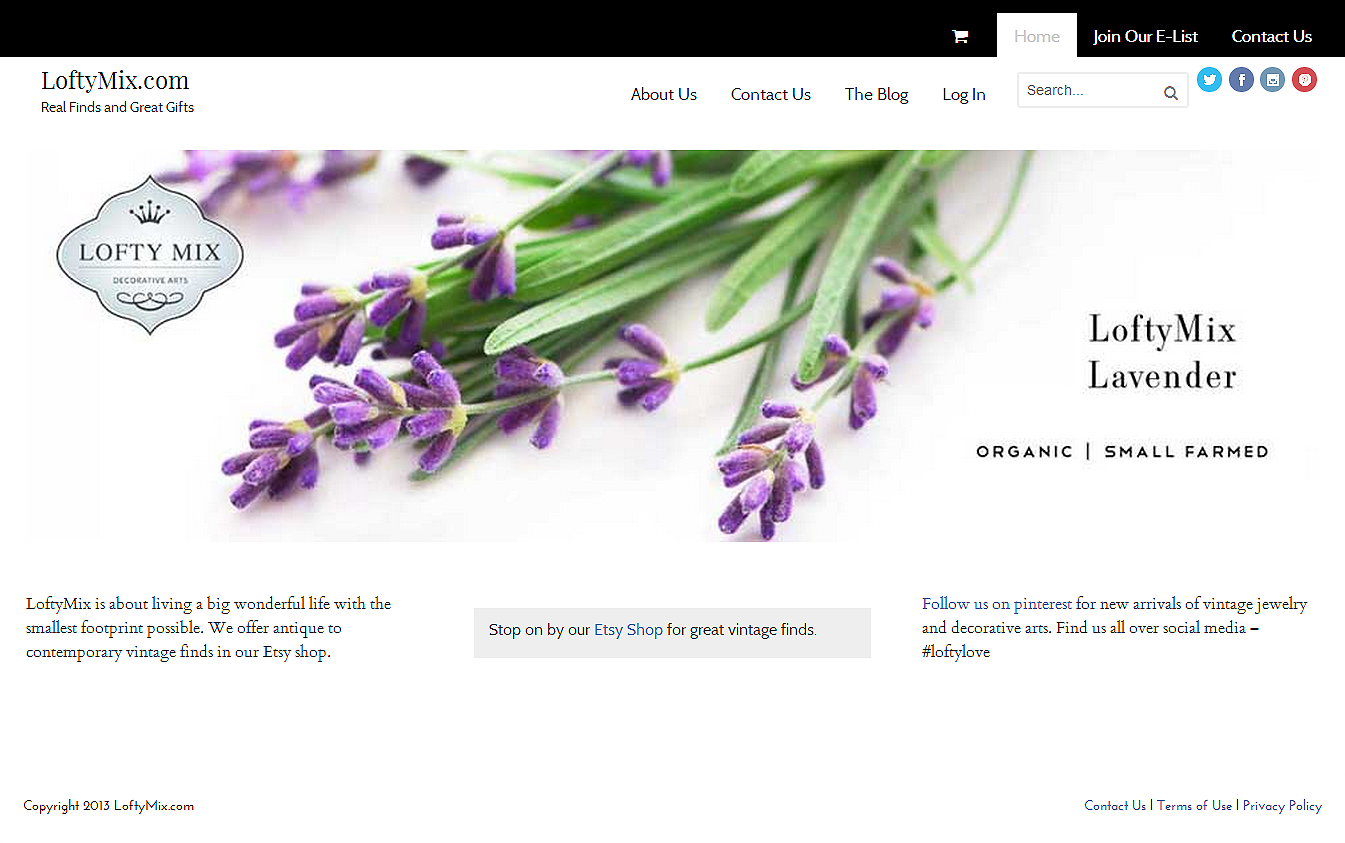1345x843 pixels.
Task: Open the Etsy Shop link
Action: click(x=629, y=630)
